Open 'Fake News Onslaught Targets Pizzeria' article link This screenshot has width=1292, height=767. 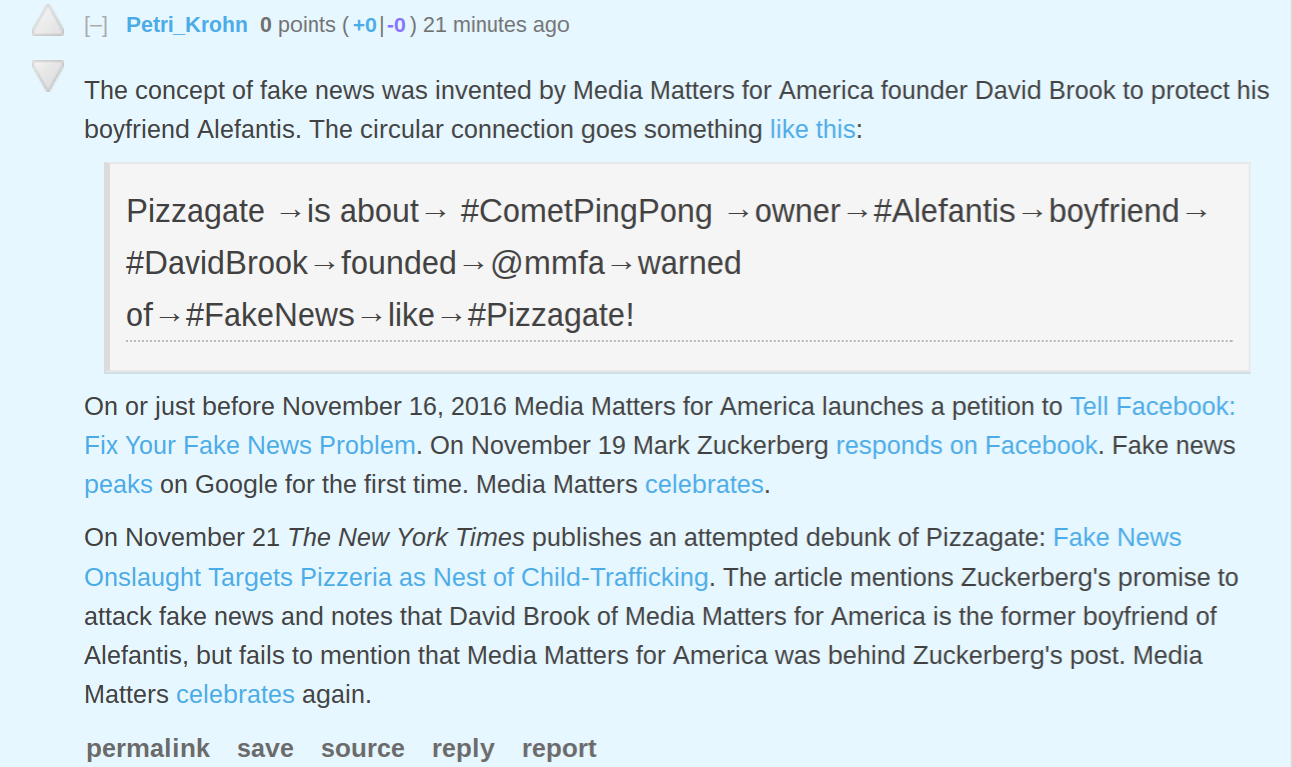(x=395, y=577)
